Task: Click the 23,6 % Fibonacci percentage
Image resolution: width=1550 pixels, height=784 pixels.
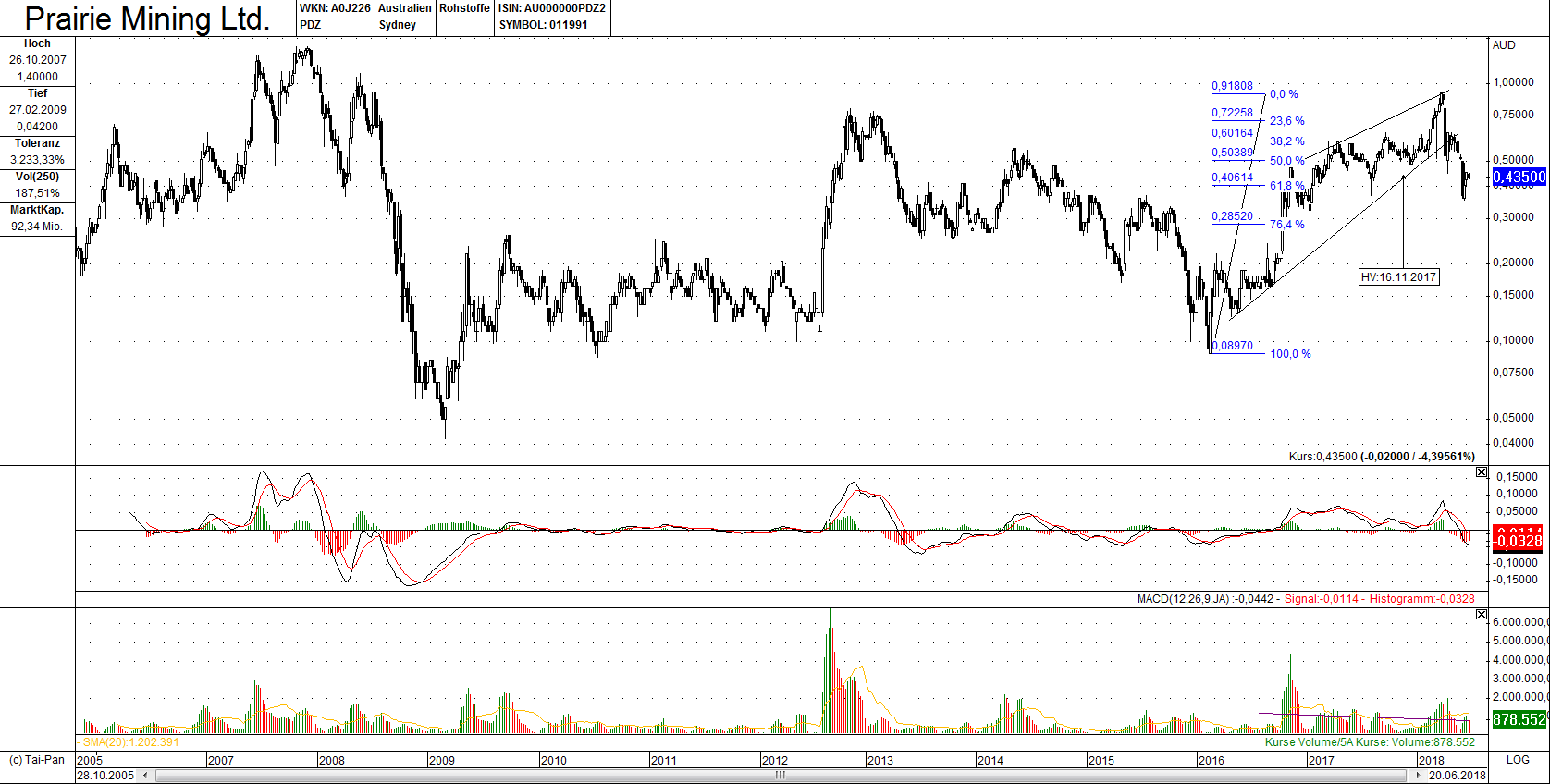Action: 1286,121
